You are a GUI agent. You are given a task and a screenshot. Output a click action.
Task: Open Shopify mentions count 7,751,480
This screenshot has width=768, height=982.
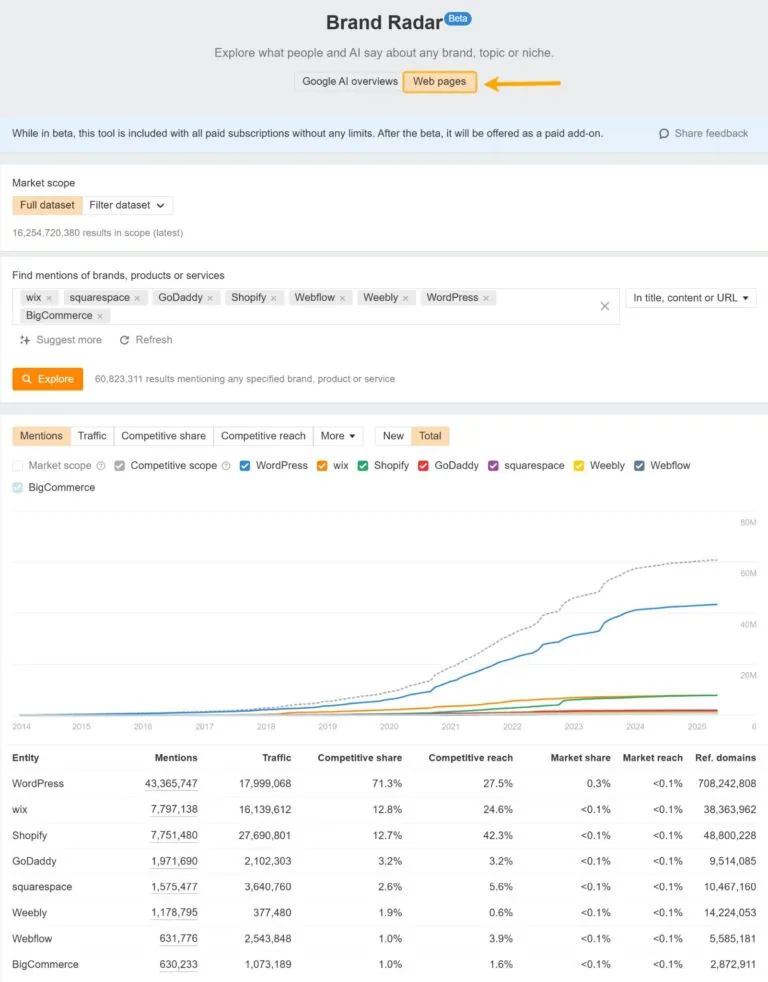(174, 835)
